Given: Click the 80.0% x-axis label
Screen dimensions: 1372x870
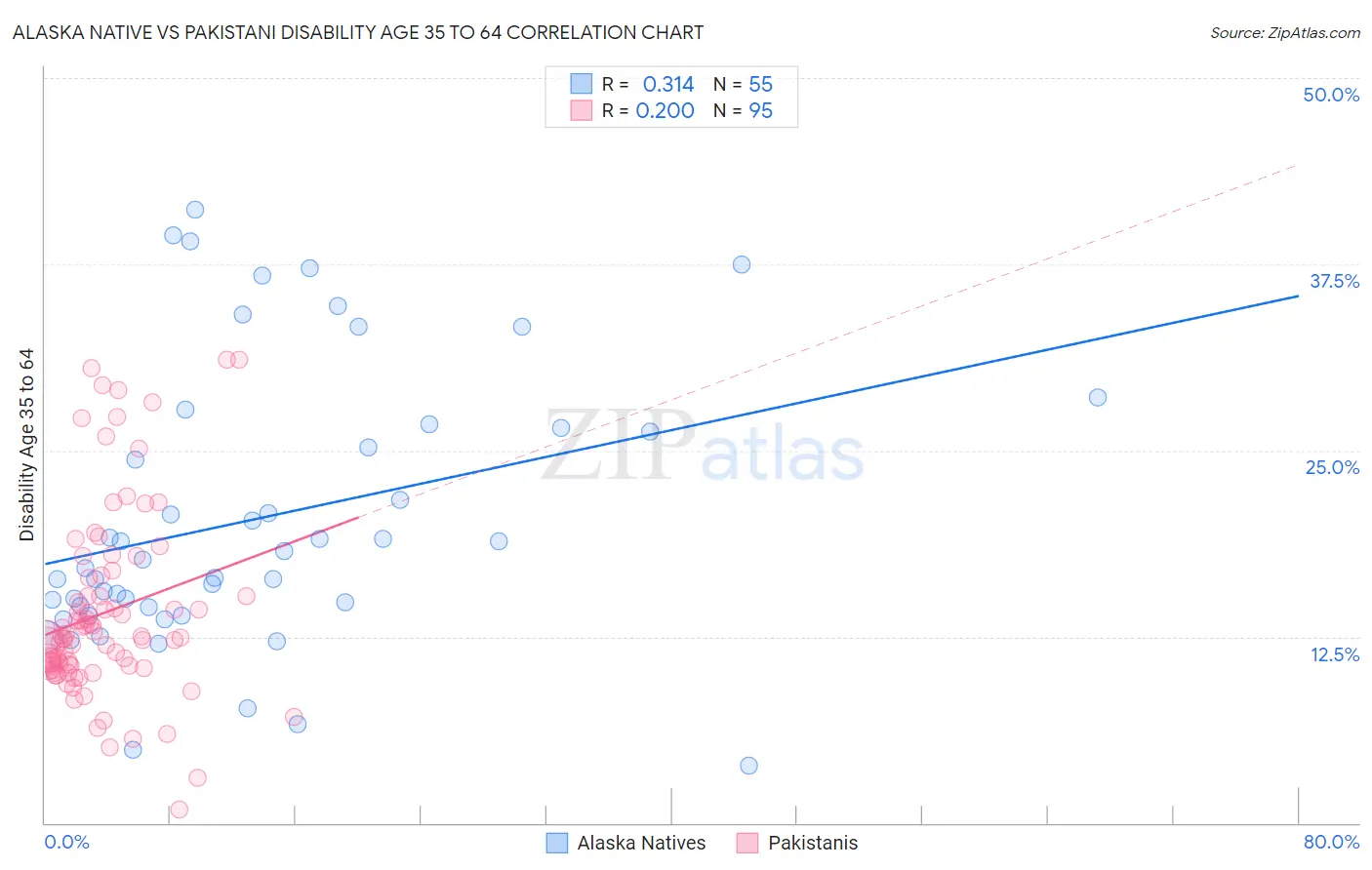Looking at the screenshot, I should (x=1331, y=842).
